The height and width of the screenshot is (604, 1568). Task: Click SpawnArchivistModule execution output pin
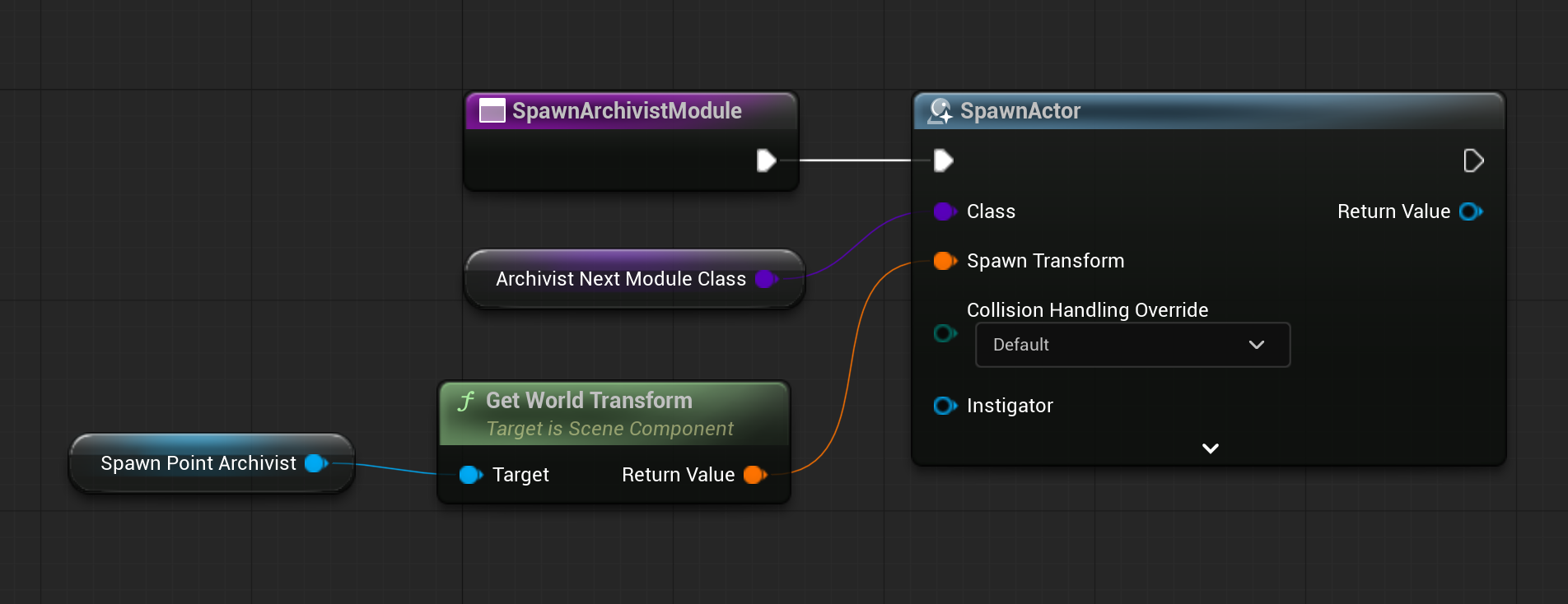coord(766,160)
